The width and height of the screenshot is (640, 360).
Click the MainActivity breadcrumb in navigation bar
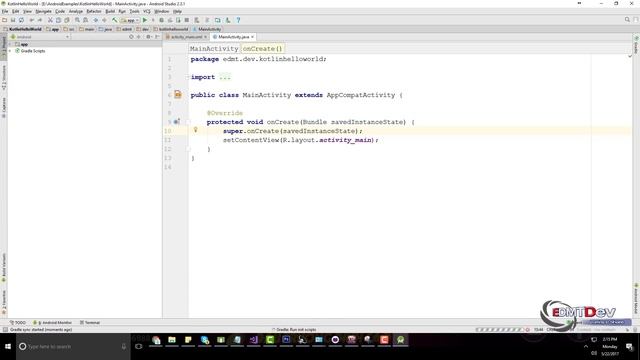click(x=207, y=29)
